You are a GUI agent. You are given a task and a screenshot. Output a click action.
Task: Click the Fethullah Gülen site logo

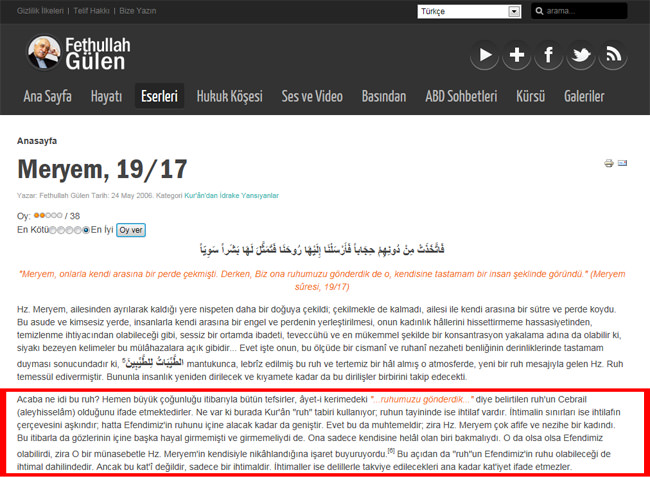pos(78,55)
